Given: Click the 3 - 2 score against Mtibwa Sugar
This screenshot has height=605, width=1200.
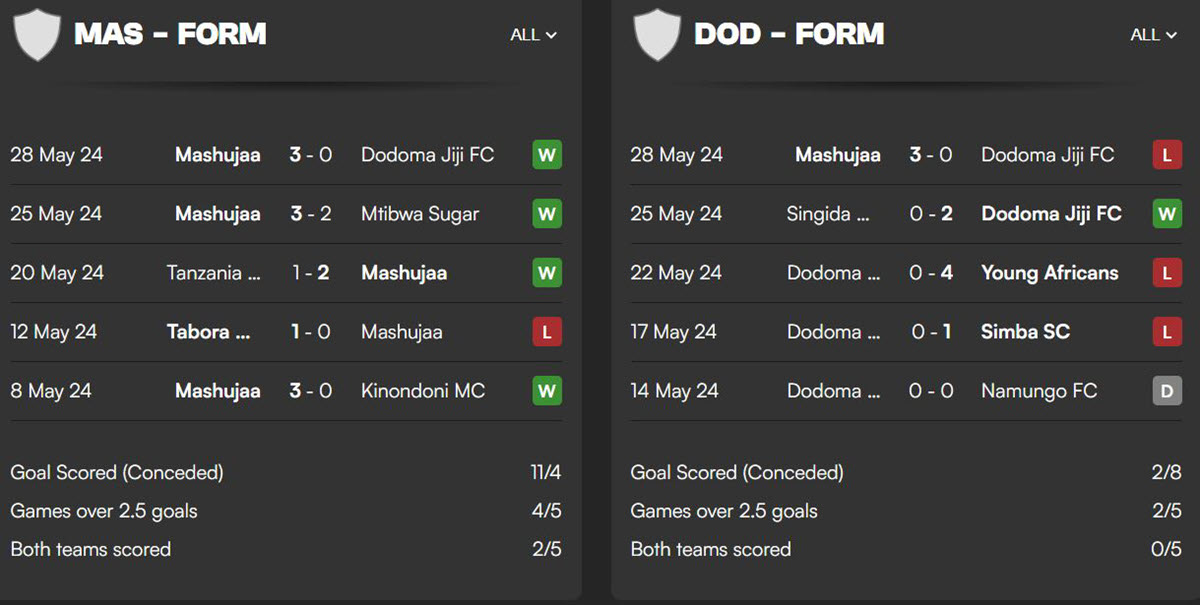Looking at the screenshot, I should pos(311,214).
